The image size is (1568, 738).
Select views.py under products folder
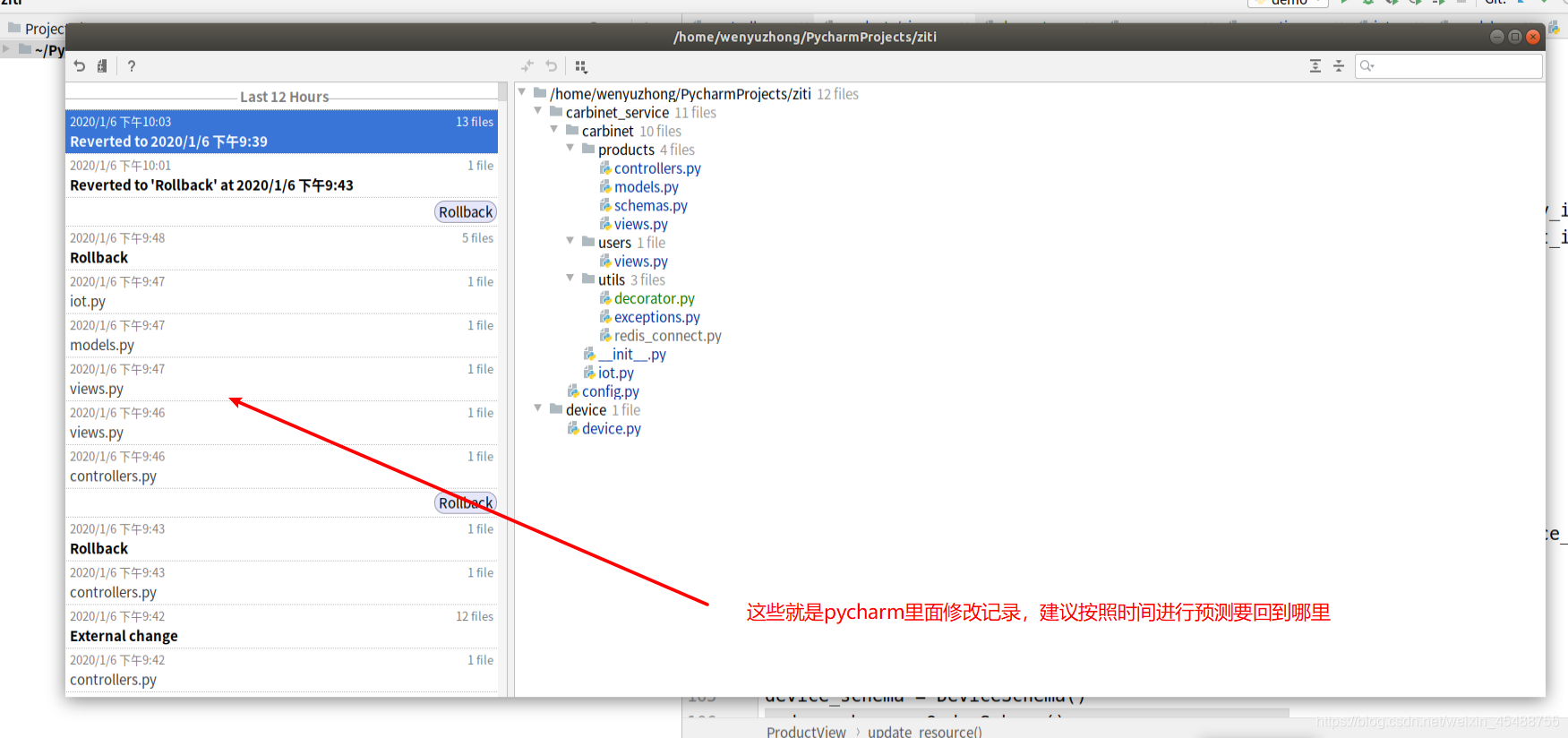coord(641,225)
